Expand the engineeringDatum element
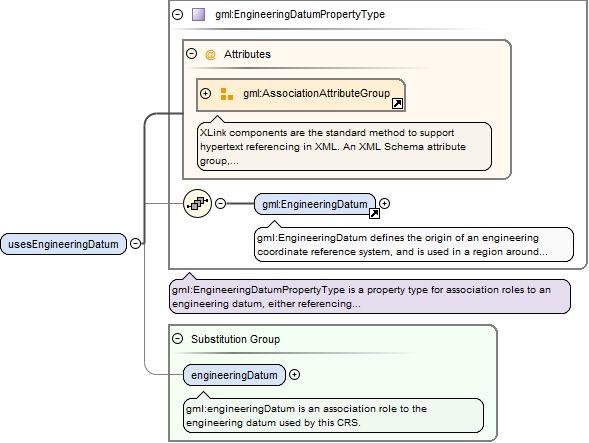Image resolution: width=589 pixels, height=443 pixels. [294, 375]
